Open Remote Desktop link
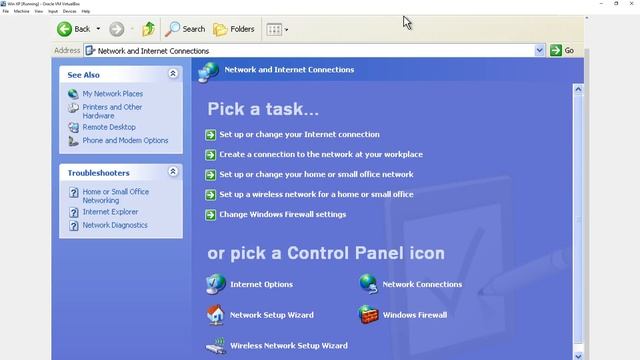 pos(109,127)
